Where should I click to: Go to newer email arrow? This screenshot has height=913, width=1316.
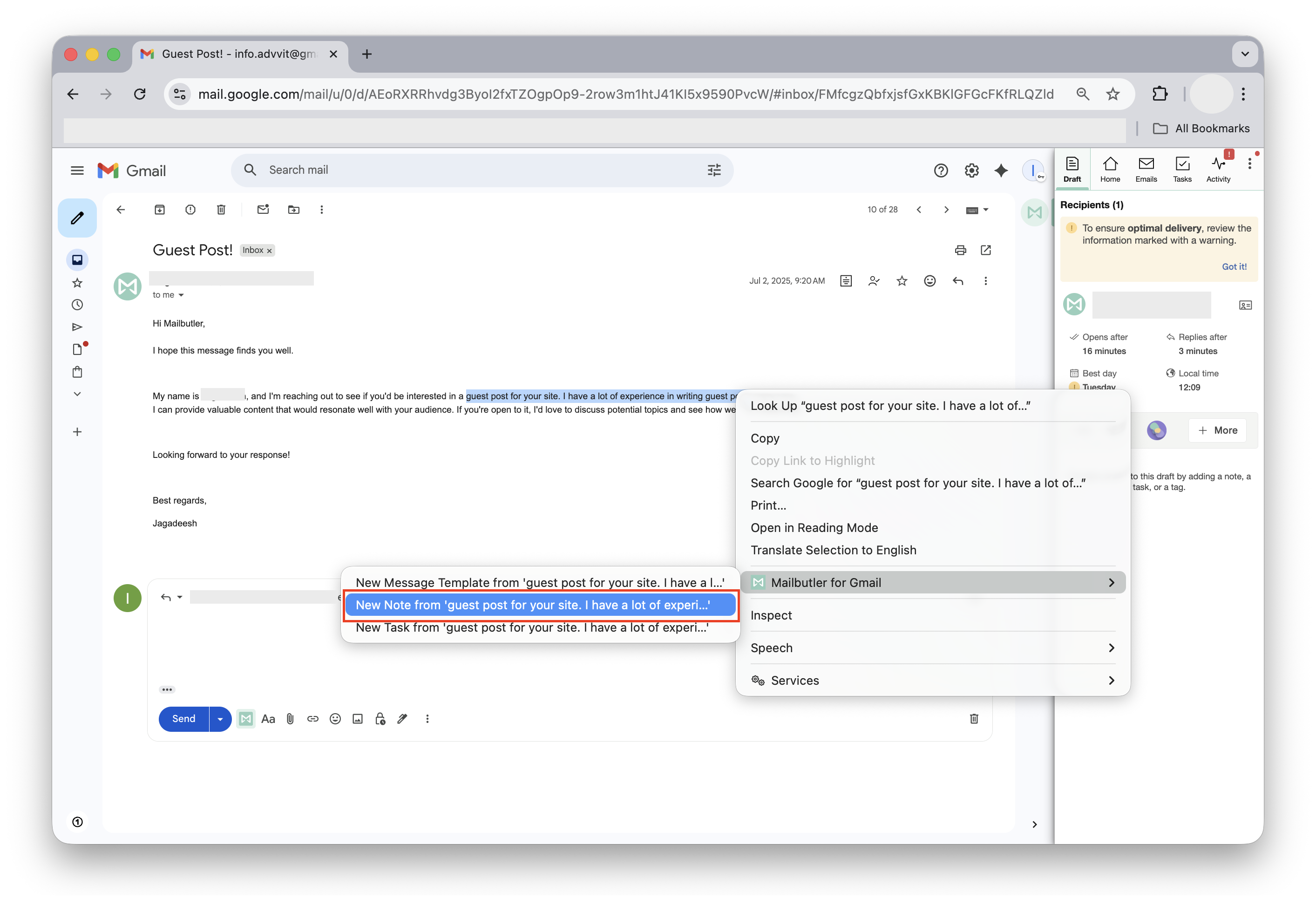918,210
